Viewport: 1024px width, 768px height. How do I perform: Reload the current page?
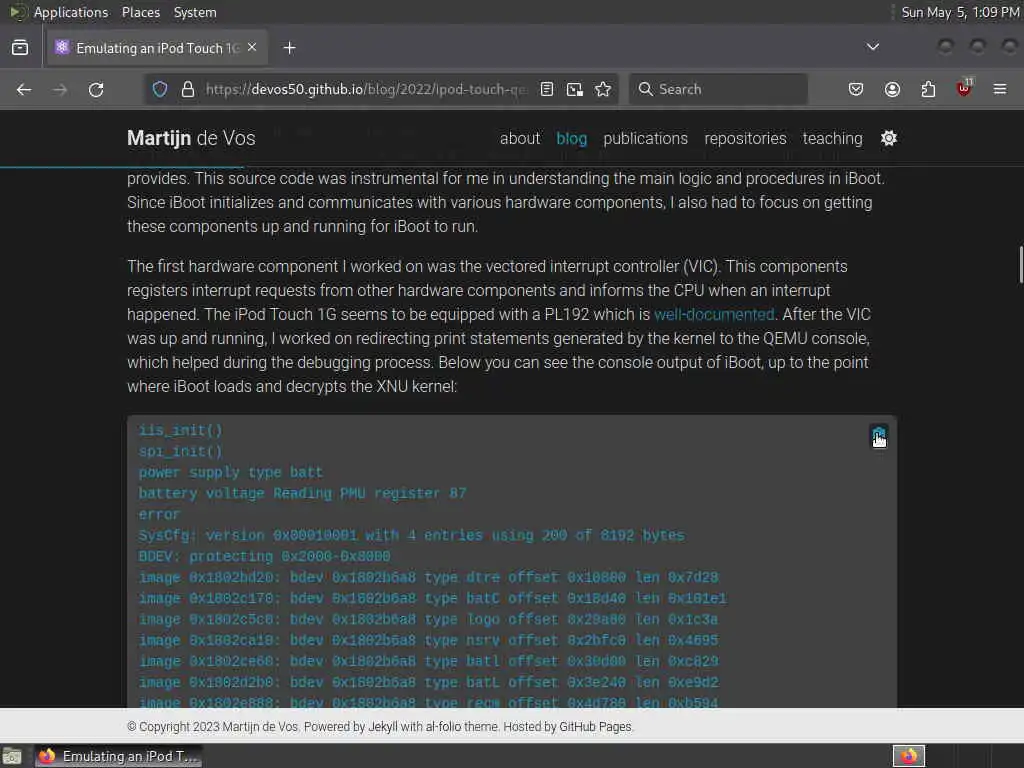(96, 89)
